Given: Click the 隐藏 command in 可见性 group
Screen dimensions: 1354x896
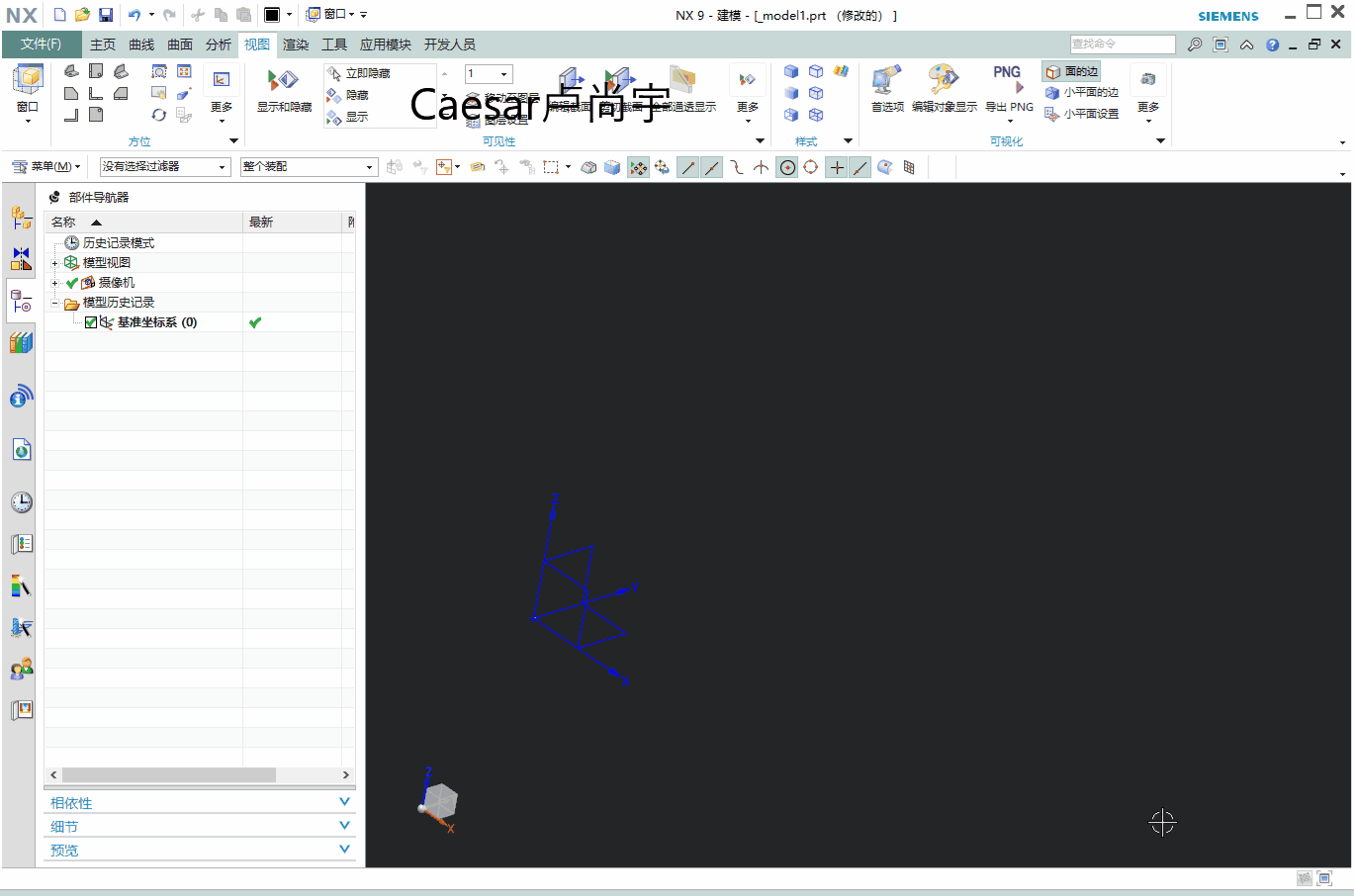Looking at the screenshot, I should (x=356, y=93).
